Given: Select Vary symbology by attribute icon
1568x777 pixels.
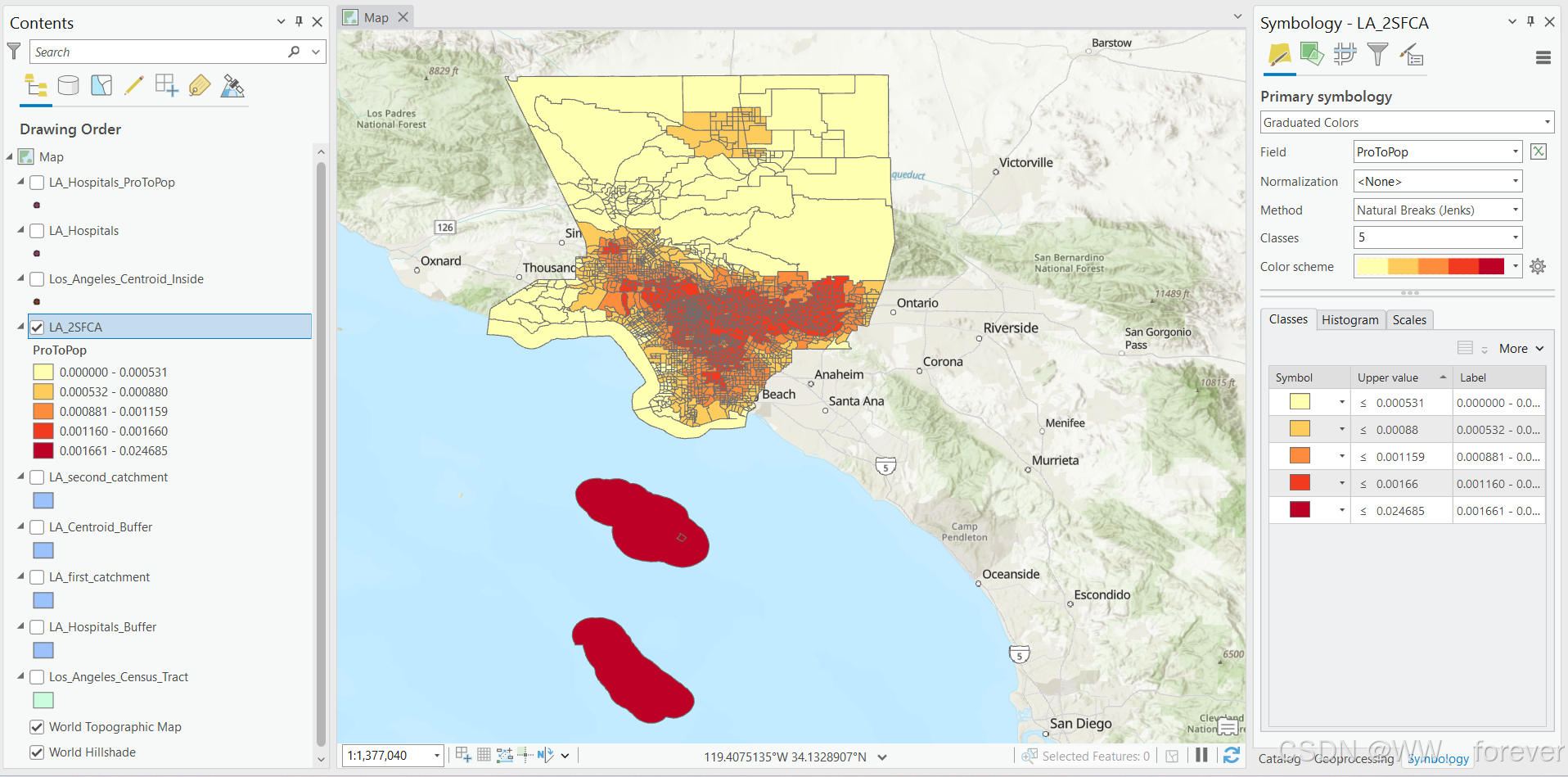Looking at the screenshot, I should pos(1312,55).
